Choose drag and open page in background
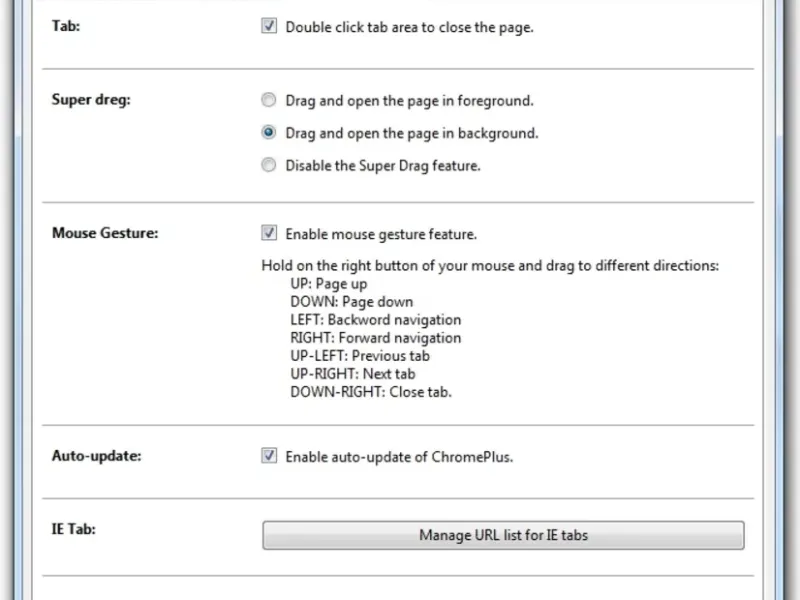This screenshot has width=800, height=600. pyautogui.click(x=268, y=133)
